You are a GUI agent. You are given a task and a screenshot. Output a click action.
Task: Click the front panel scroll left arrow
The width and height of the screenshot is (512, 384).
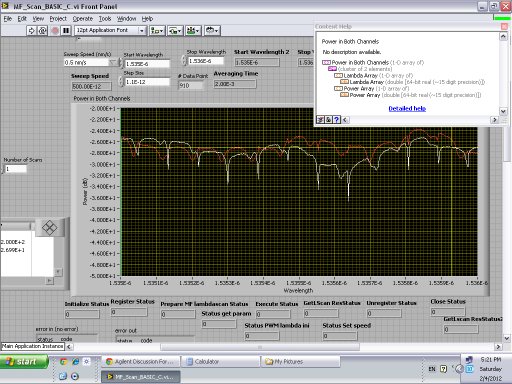[x=69, y=347]
